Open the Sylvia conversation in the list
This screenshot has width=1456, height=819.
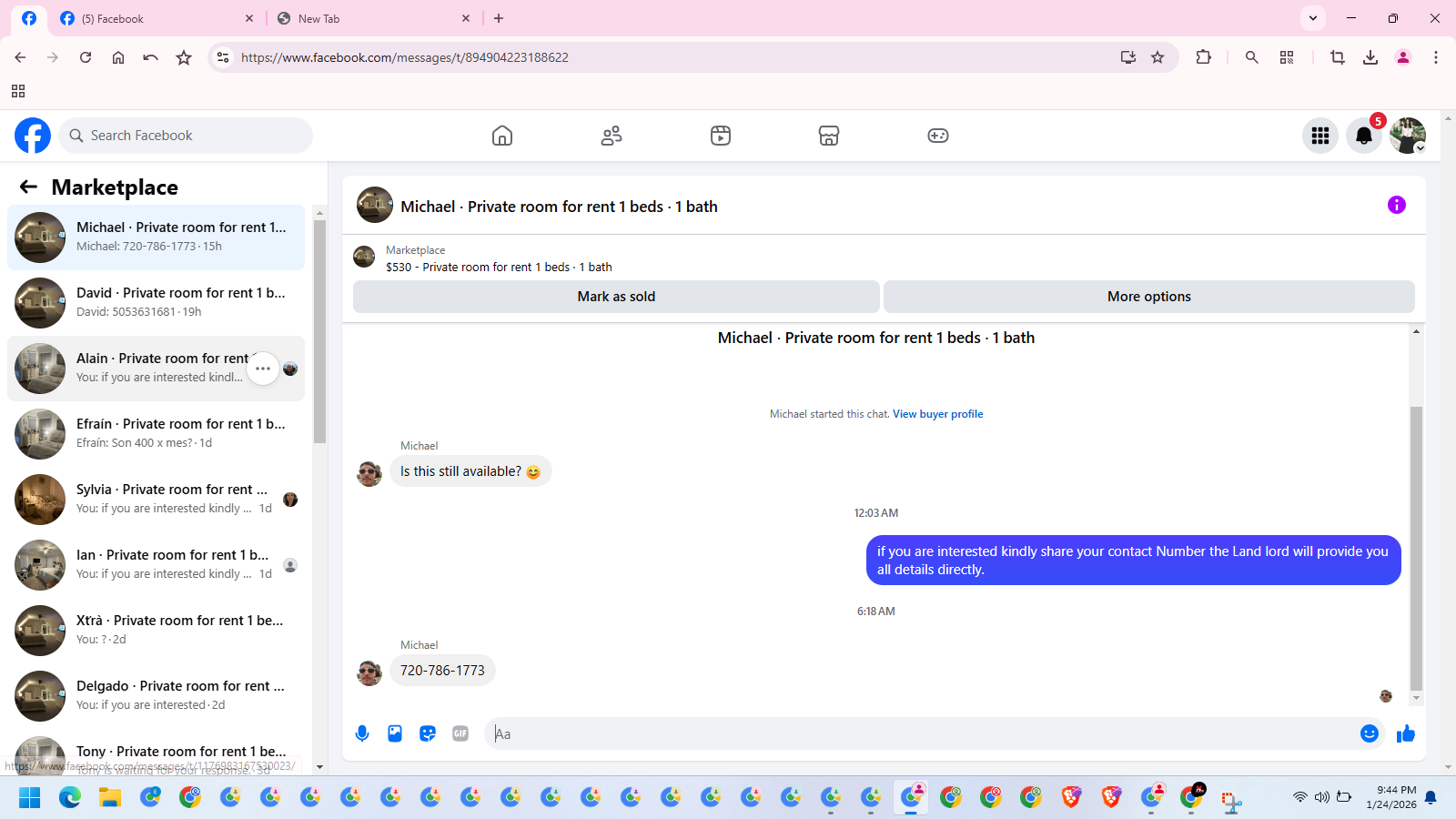pos(157,500)
